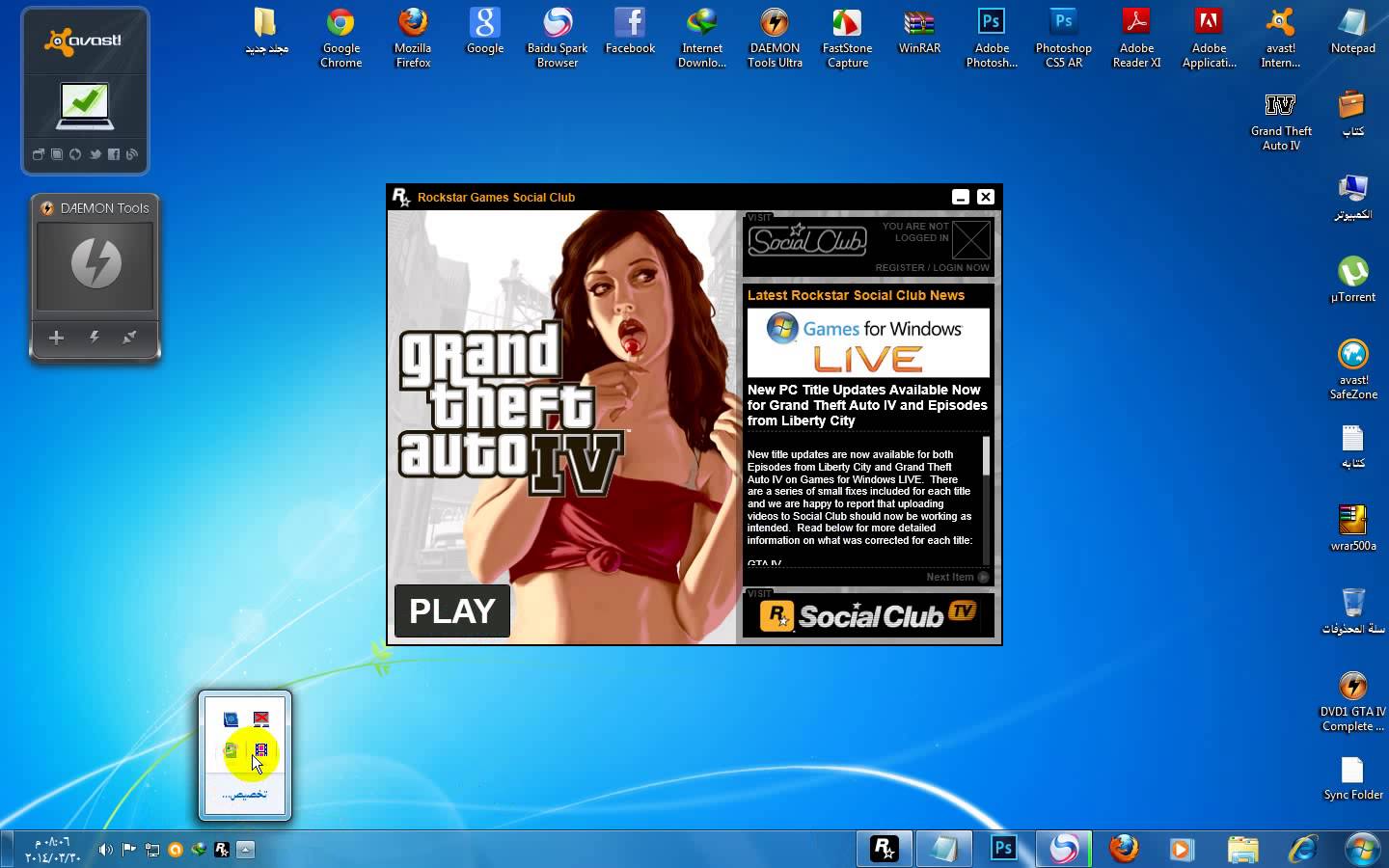Minimize the Rockstar Games Social Club window
The width and height of the screenshot is (1389, 868).
[x=960, y=197]
